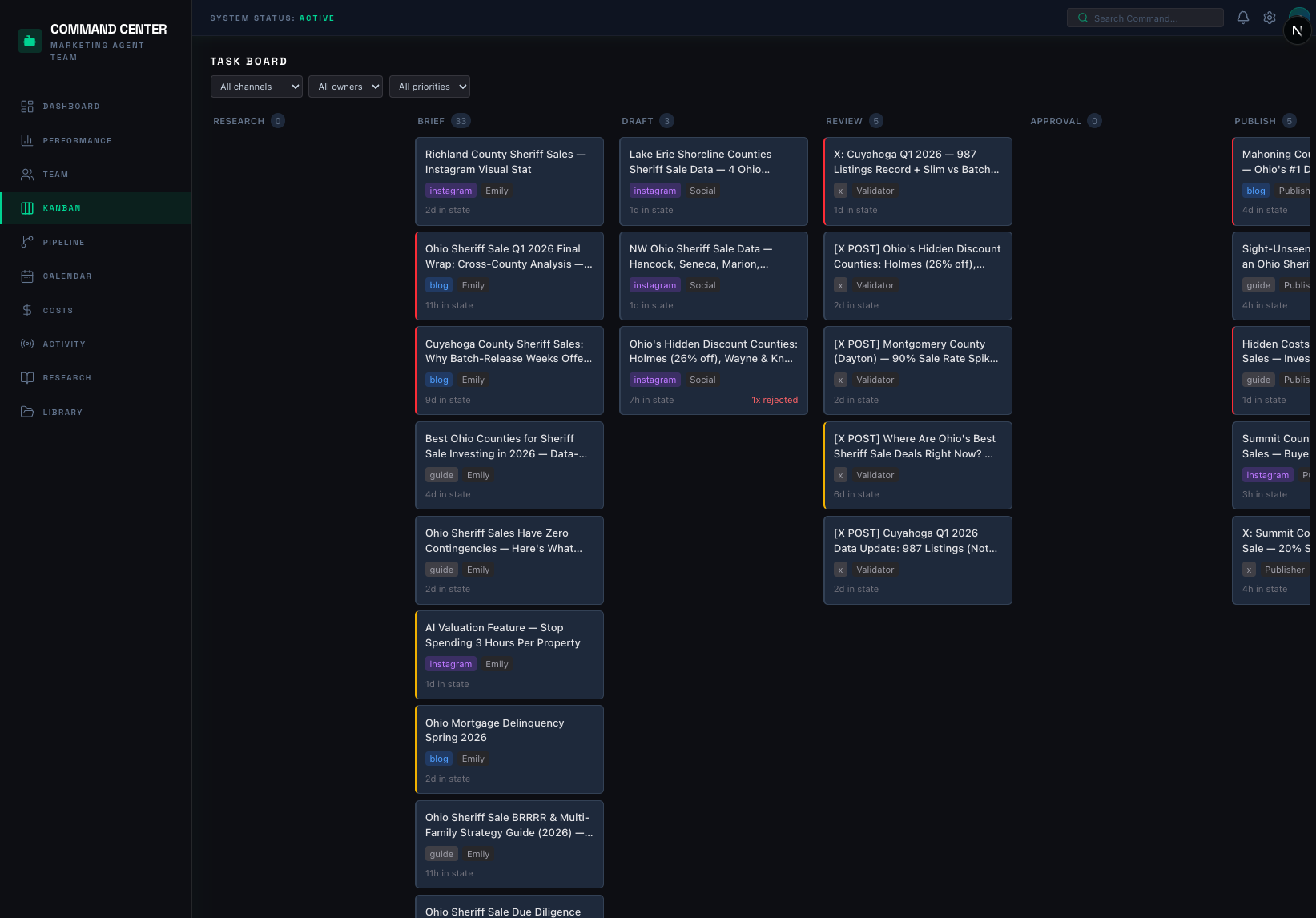
Task: Open the All owners filter dropdown
Action: (345, 87)
